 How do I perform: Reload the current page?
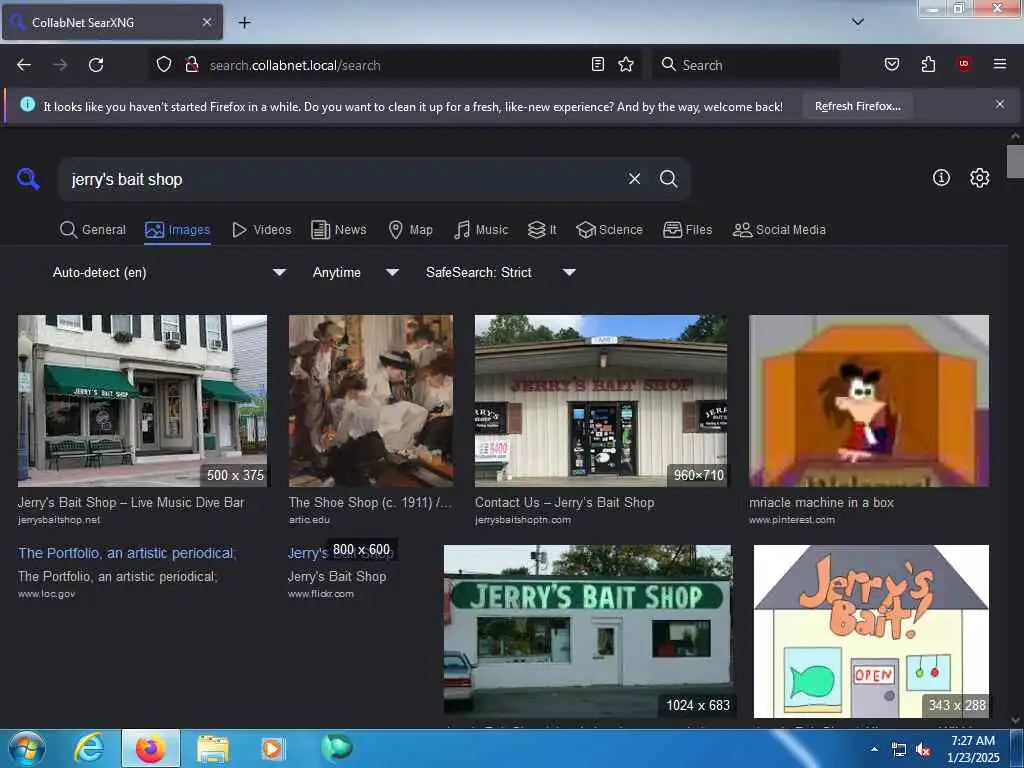coord(96,65)
